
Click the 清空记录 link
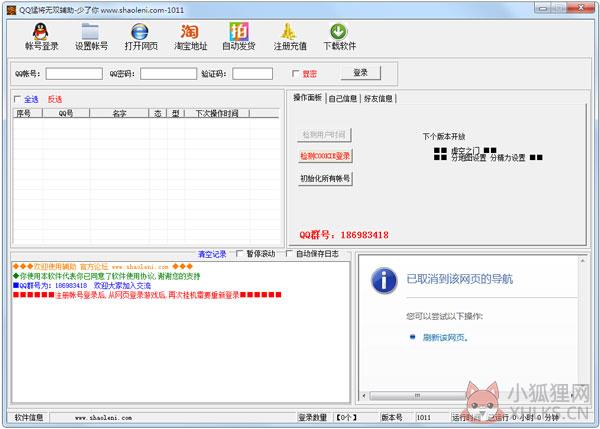pyautogui.click(x=212, y=254)
